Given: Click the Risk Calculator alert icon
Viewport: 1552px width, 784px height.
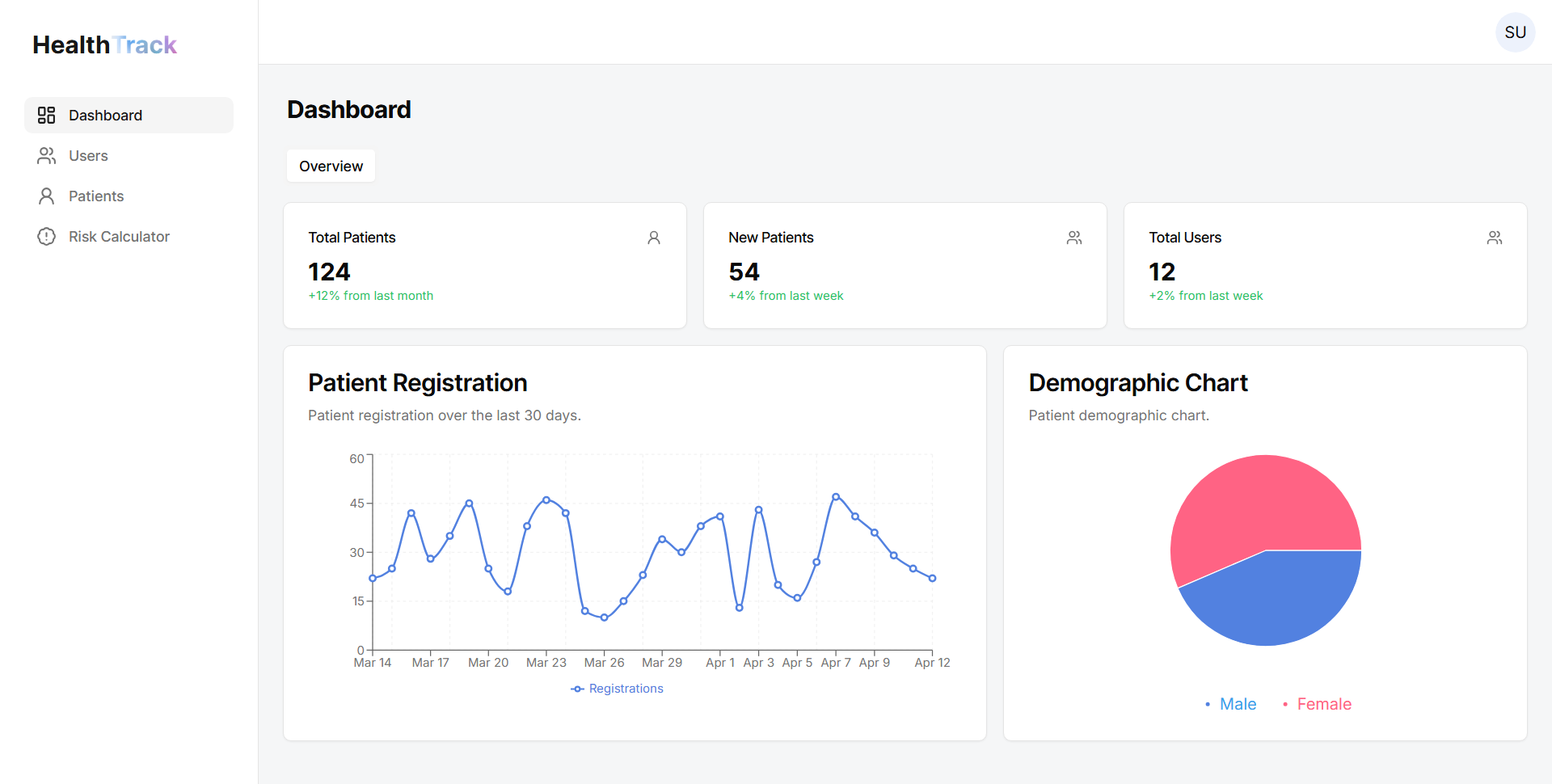Looking at the screenshot, I should point(46,237).
